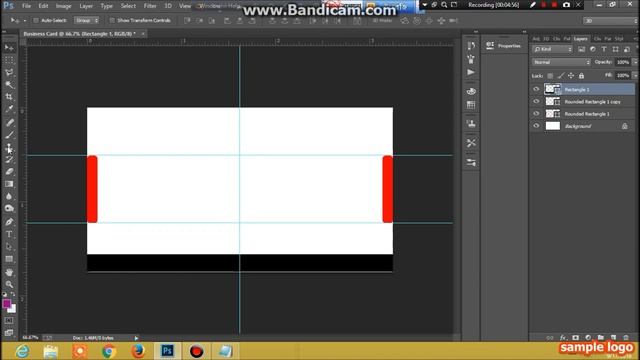Viewport: 640px width, 360px height.
Task: Filter layers by pixel type icon
Action: tap(582, 49)
